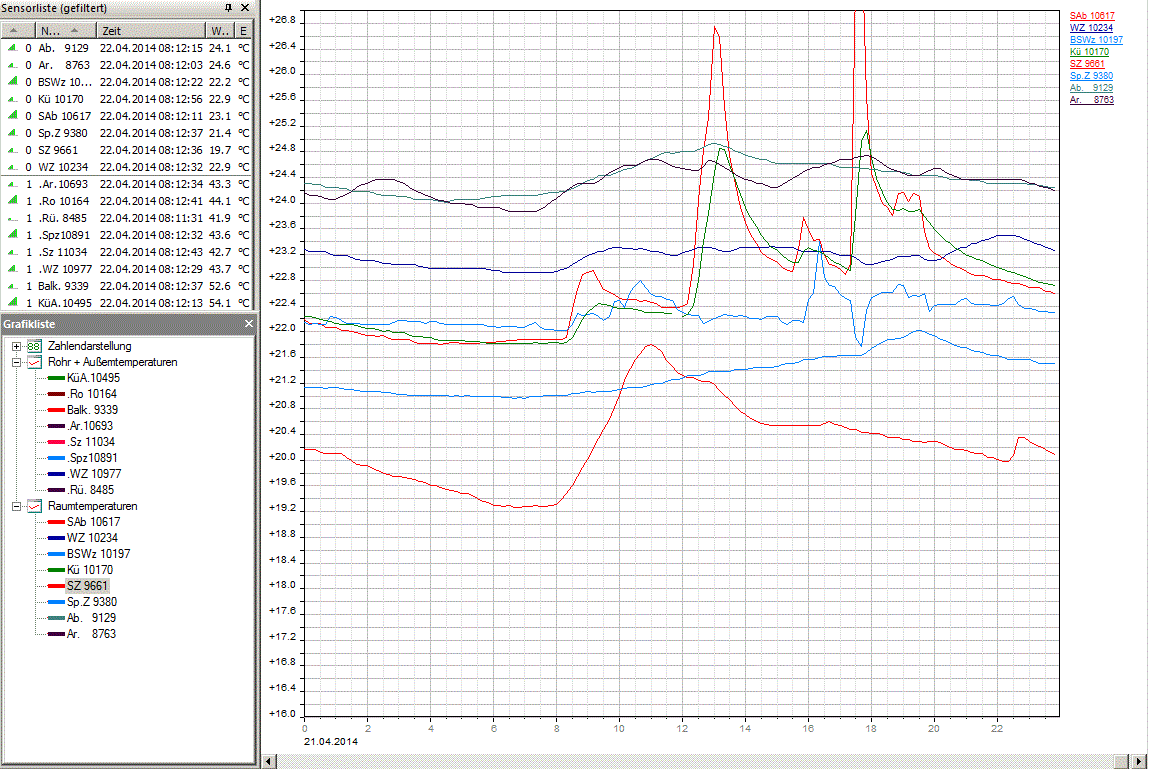Click the blue color swatch of .Spz10891 in Grafikliste
Screen dimensions: 1149x769
pos(56,458)
